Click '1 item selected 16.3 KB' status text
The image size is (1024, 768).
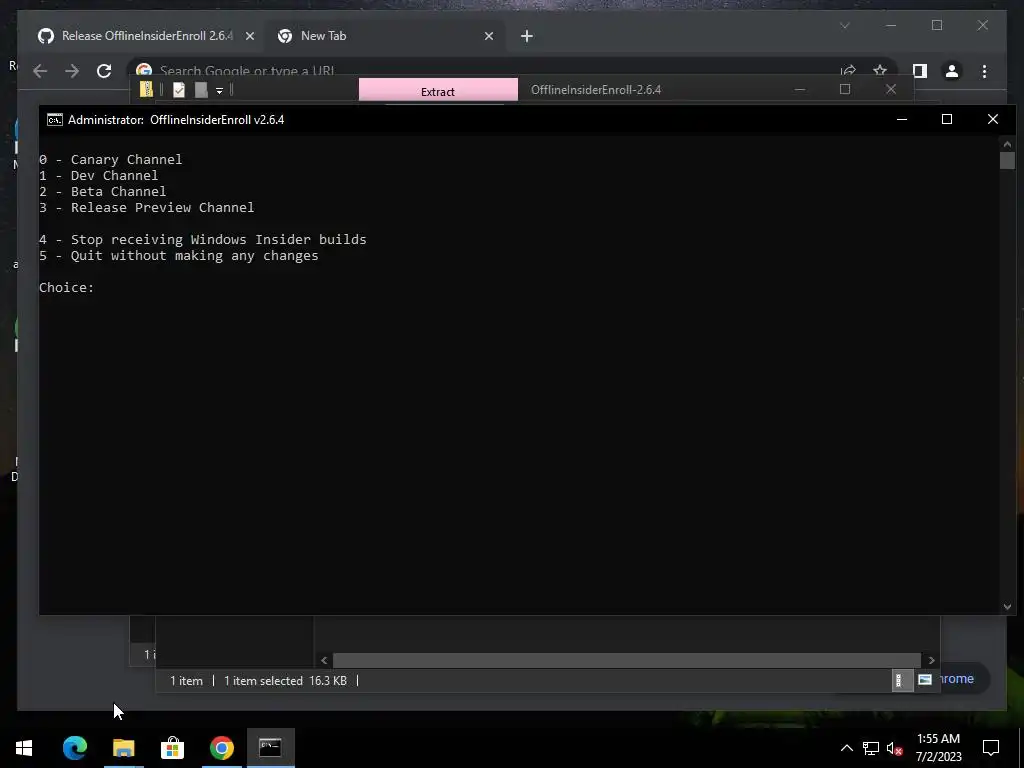285,680
